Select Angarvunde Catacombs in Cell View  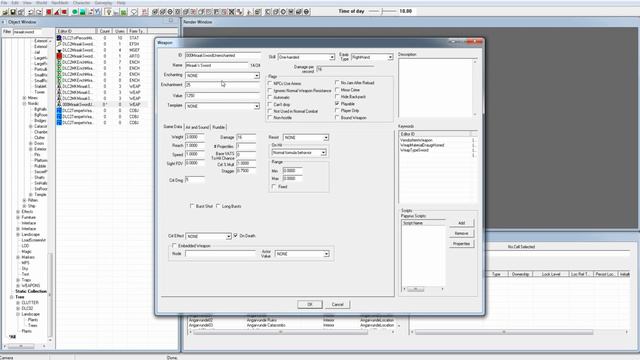click(x=266, y=325)
